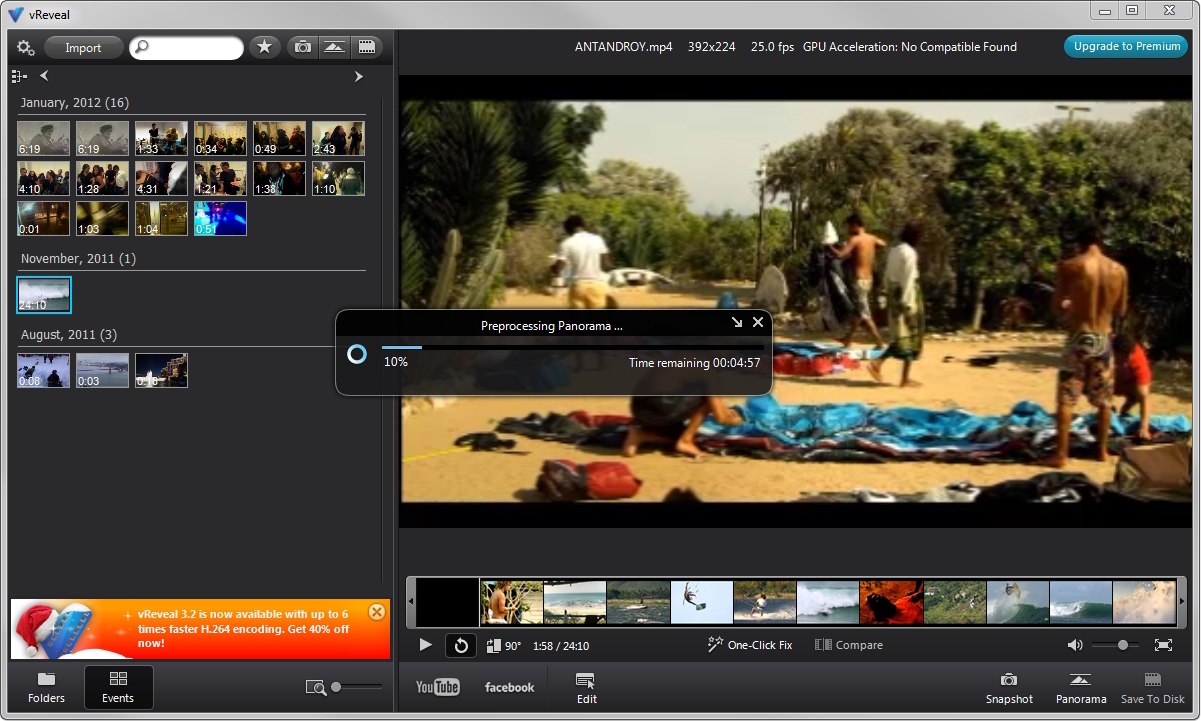Toggle the loop playback button
Image resolution: width=1201 pixels, height=721 pixels.
[461, 645]
